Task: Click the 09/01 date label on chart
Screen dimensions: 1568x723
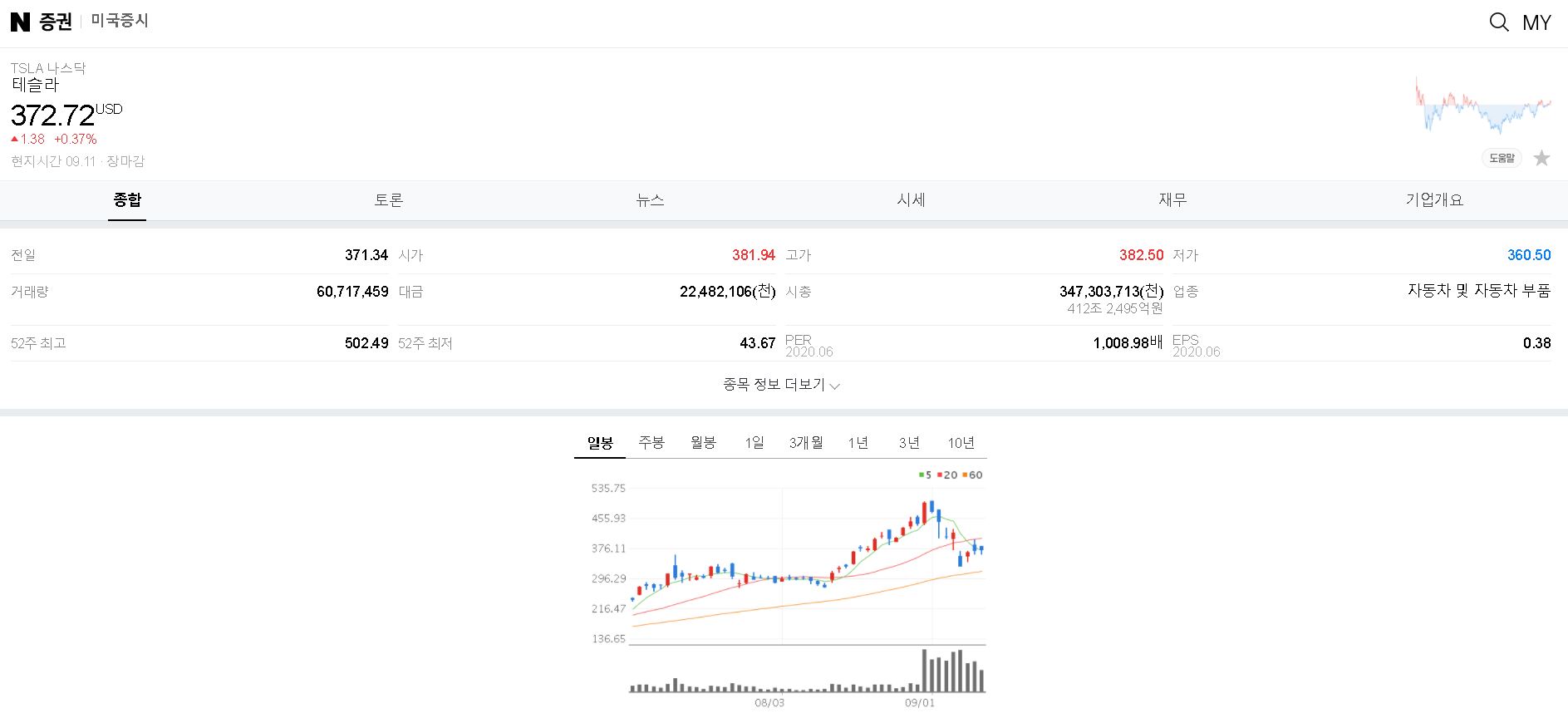Action: [x=920, y=703]
